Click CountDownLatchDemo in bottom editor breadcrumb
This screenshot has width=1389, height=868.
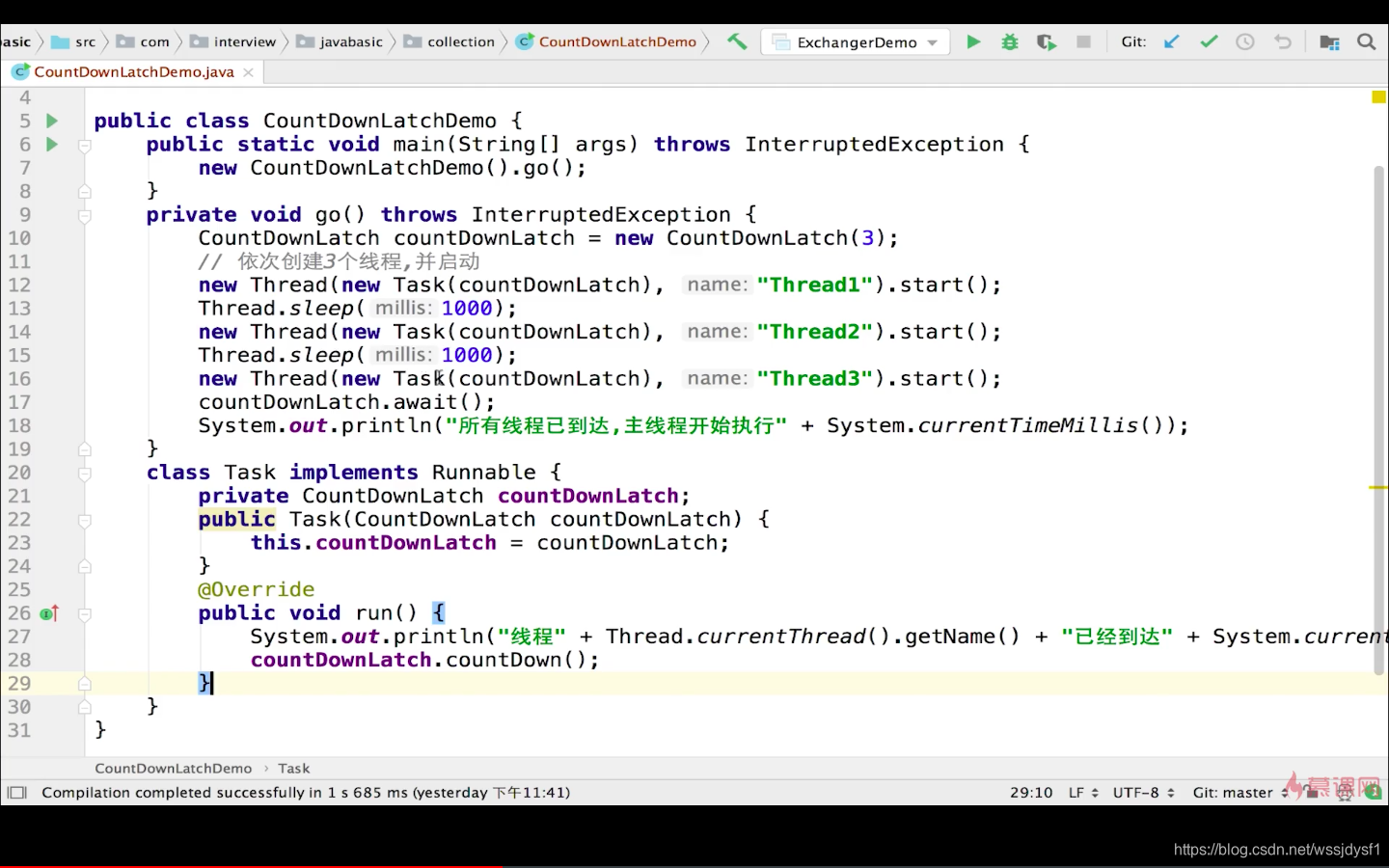click(174, 769)
